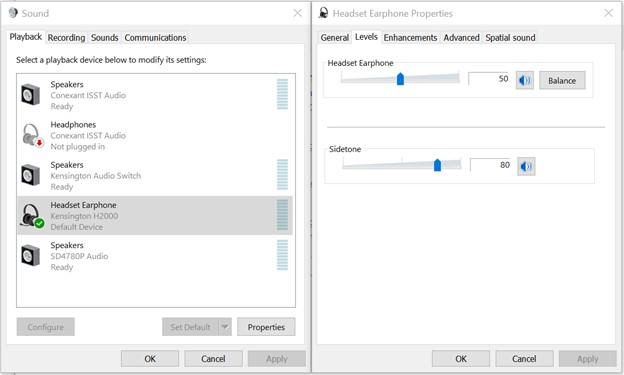Select Headset Earphone Kensington H2000 row

click(155, 215)
